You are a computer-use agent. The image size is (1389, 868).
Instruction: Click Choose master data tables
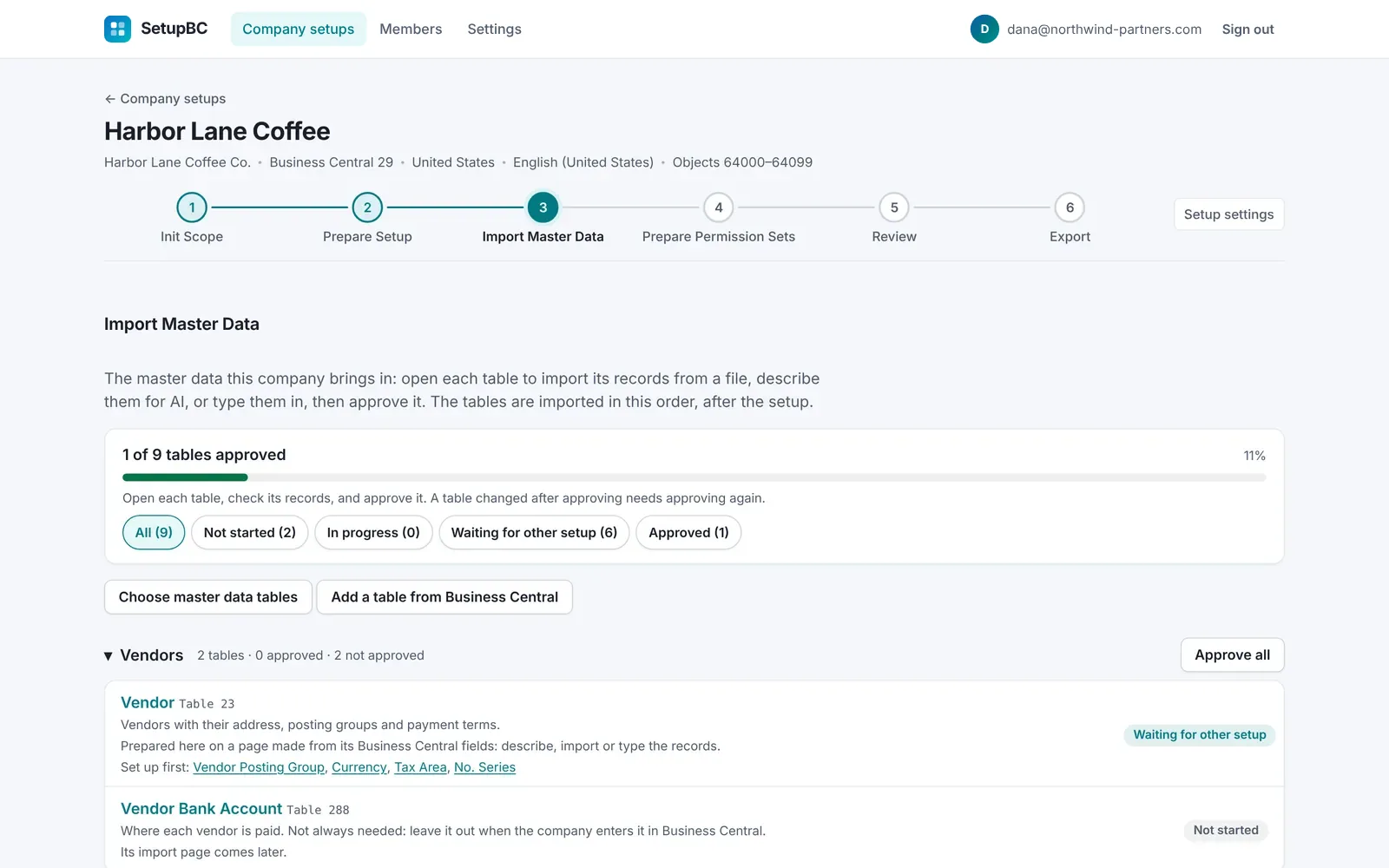click(208, 597)
